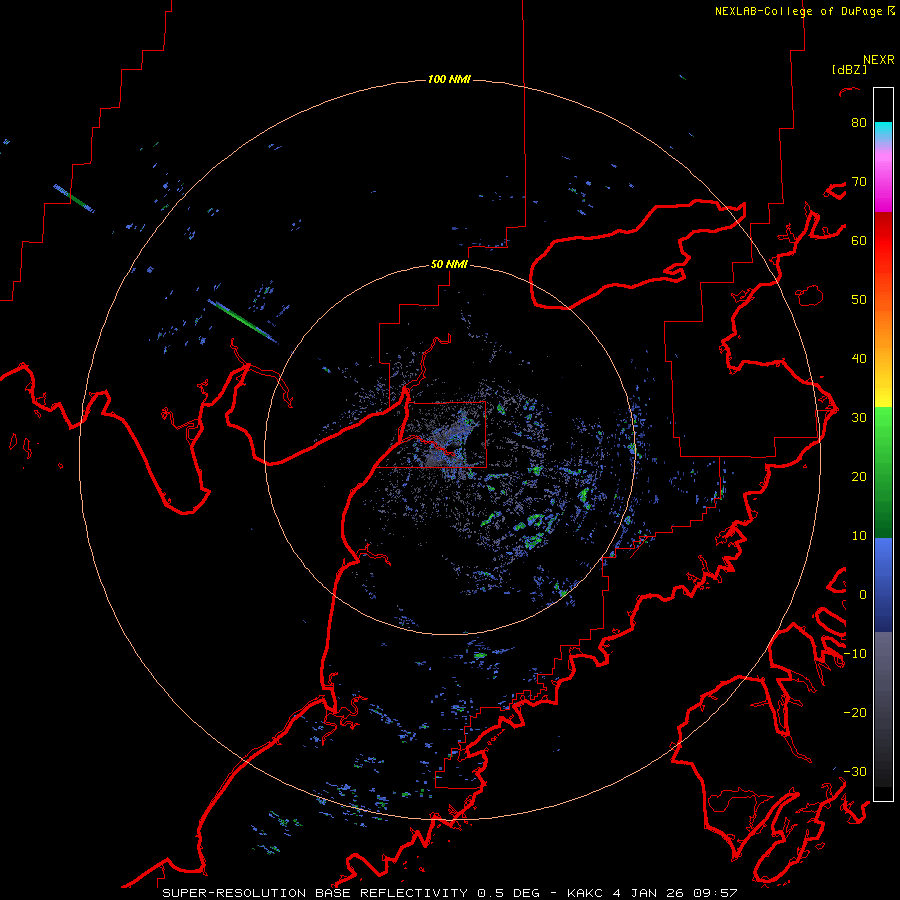This screenshot has width=900, height=900.
Task: Click the 10 value on the dBZ scale
Action: click(859, 536)
